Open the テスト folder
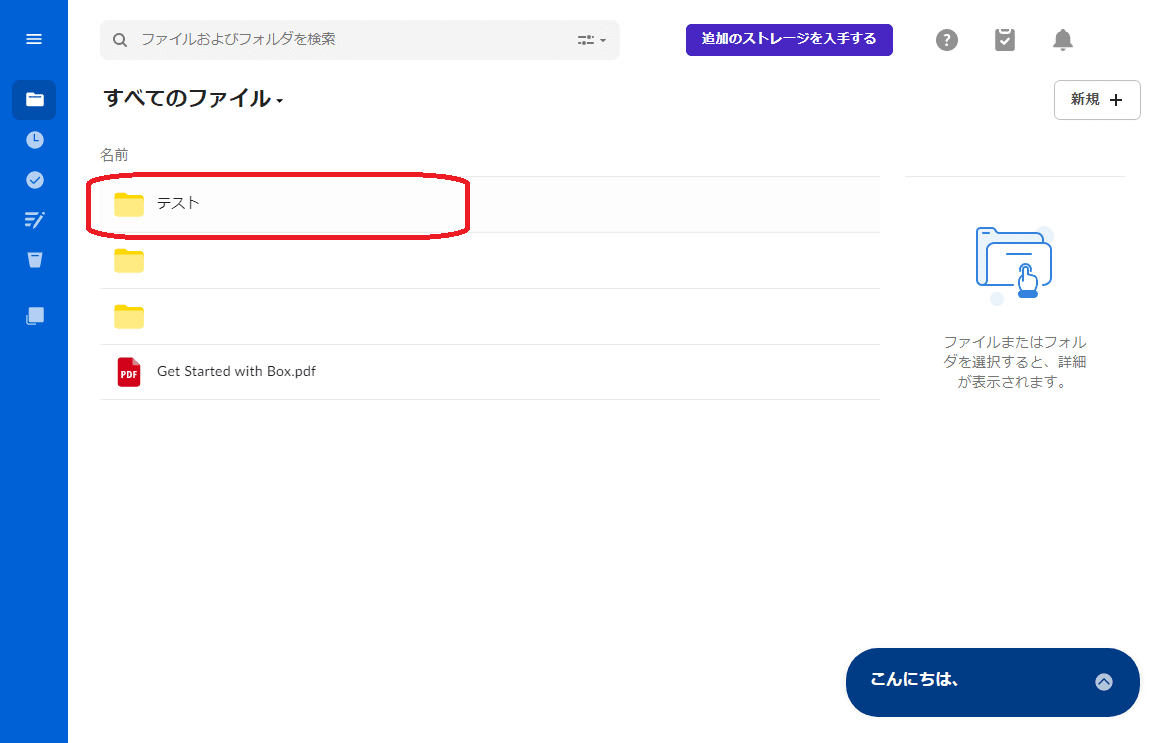The height and width of the screenshot is (743, 1173). pos(178,204)
